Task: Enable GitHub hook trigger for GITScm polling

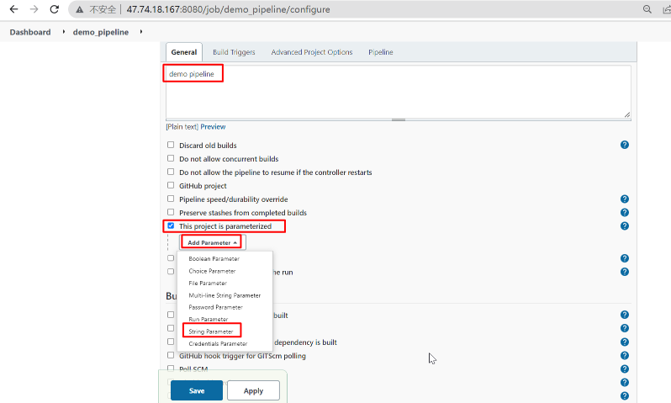Action: click(x=171, y=355)
